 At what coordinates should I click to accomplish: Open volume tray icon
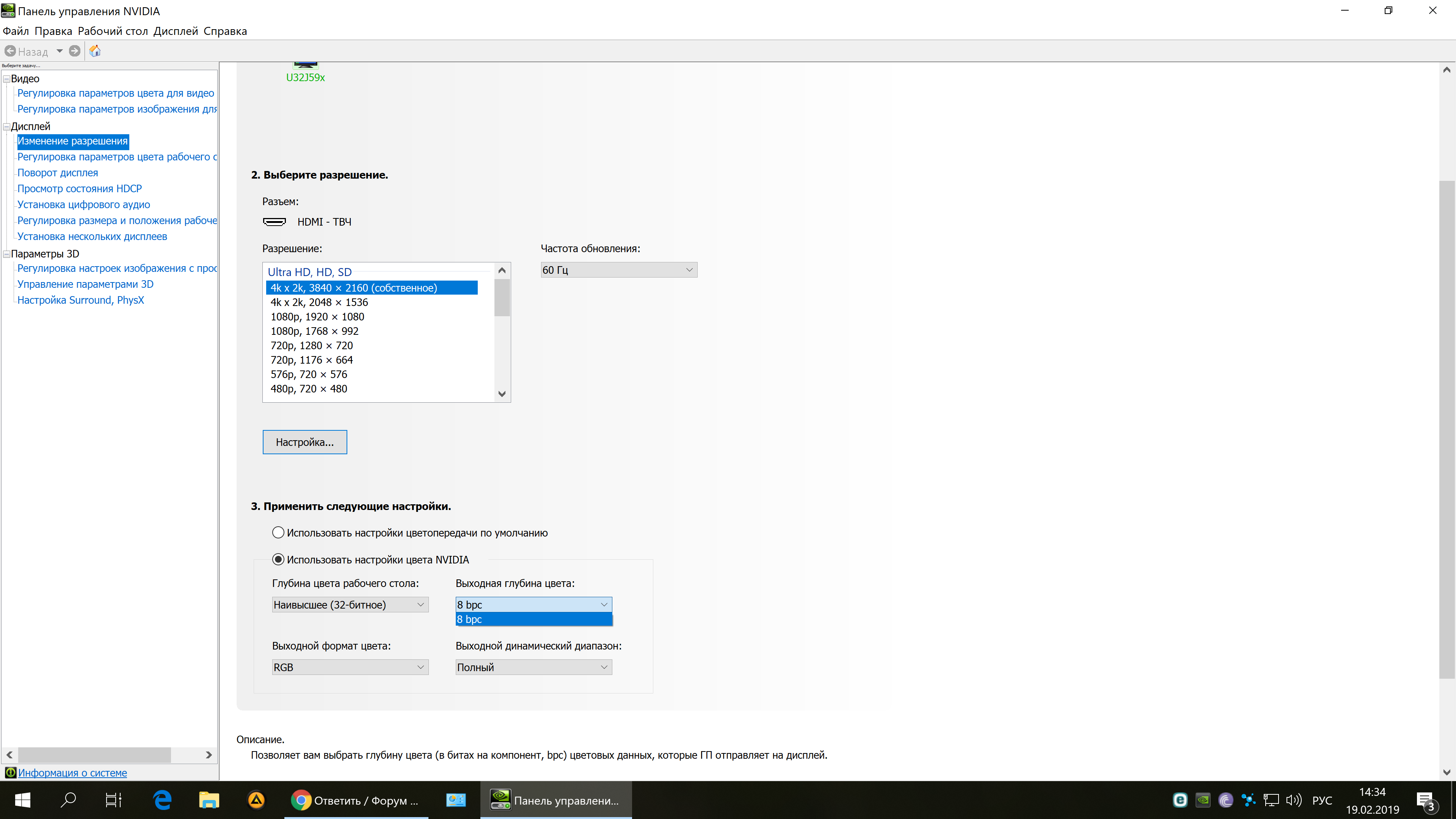[x=1294, y=800]
